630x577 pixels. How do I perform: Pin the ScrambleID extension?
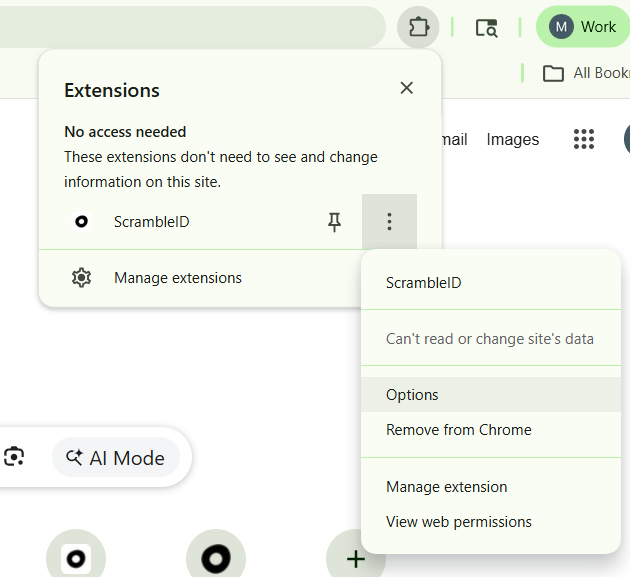(334, 222)
